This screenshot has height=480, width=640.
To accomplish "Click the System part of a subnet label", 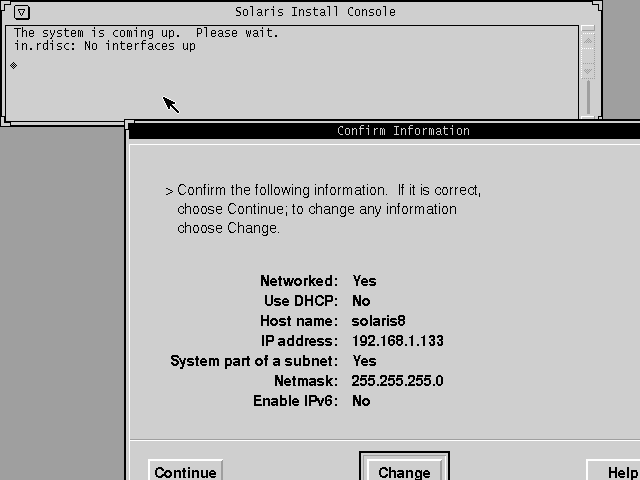I will coord(254,361).
